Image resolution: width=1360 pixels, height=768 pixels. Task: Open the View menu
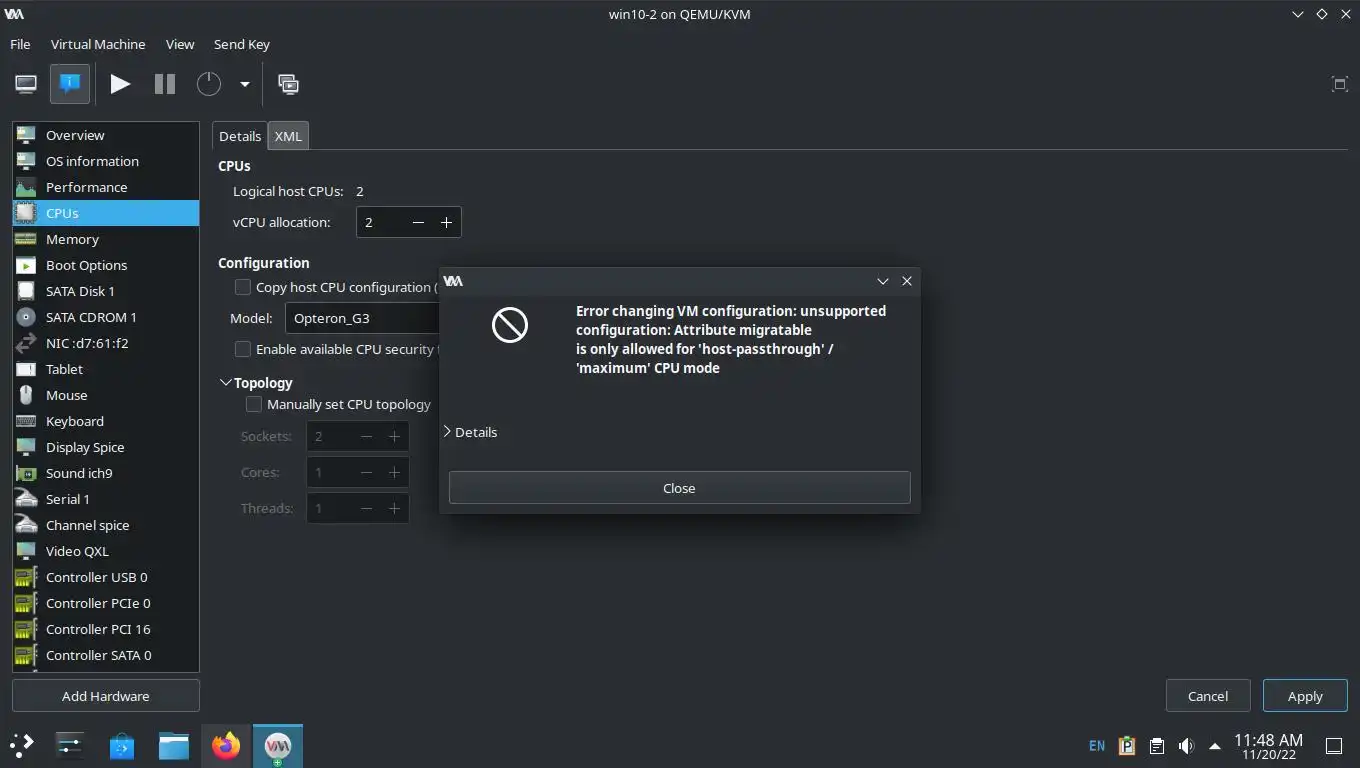click(x=180, y=44)
